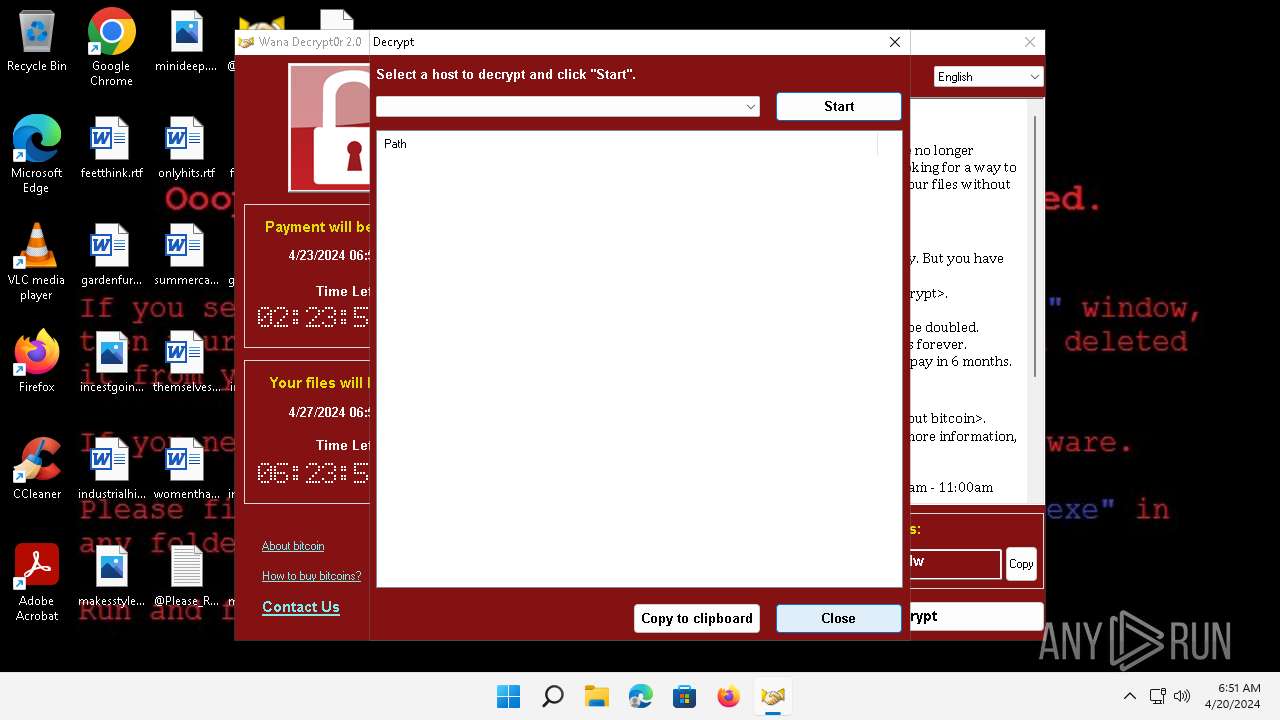Select the minideep image file icon

[186, 42]
